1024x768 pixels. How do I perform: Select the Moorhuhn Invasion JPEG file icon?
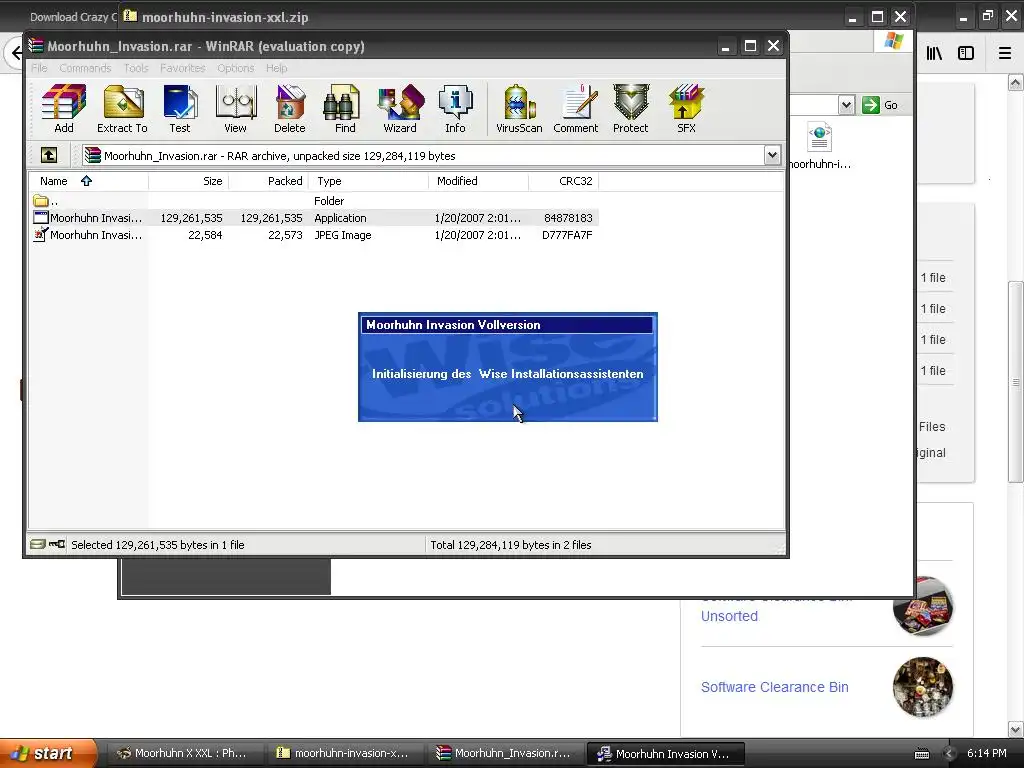pyautogui.click(x=40, y=234)
